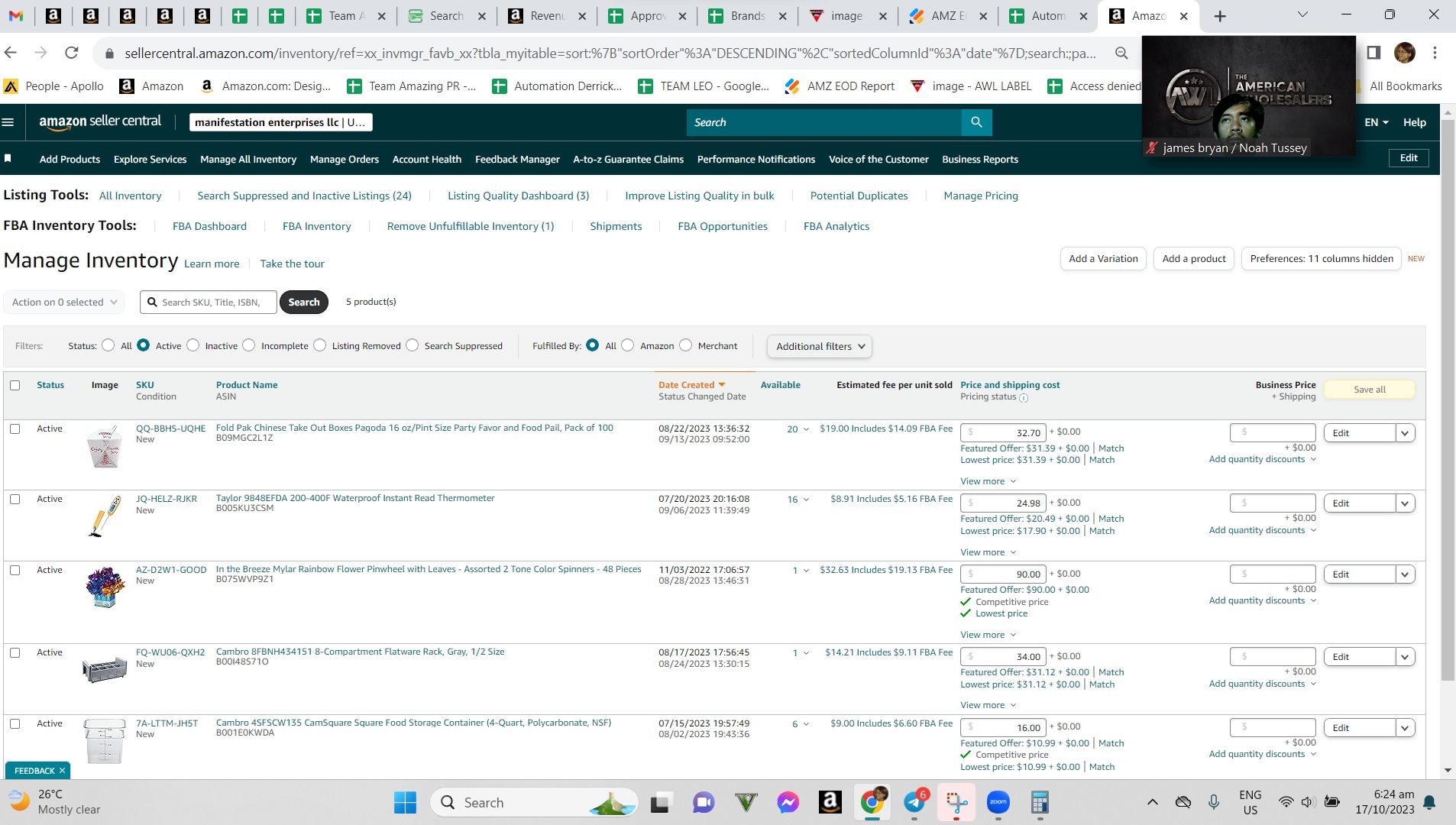Click the Business Price field for FQ-WU06-QXH2

coord(1273,656)
